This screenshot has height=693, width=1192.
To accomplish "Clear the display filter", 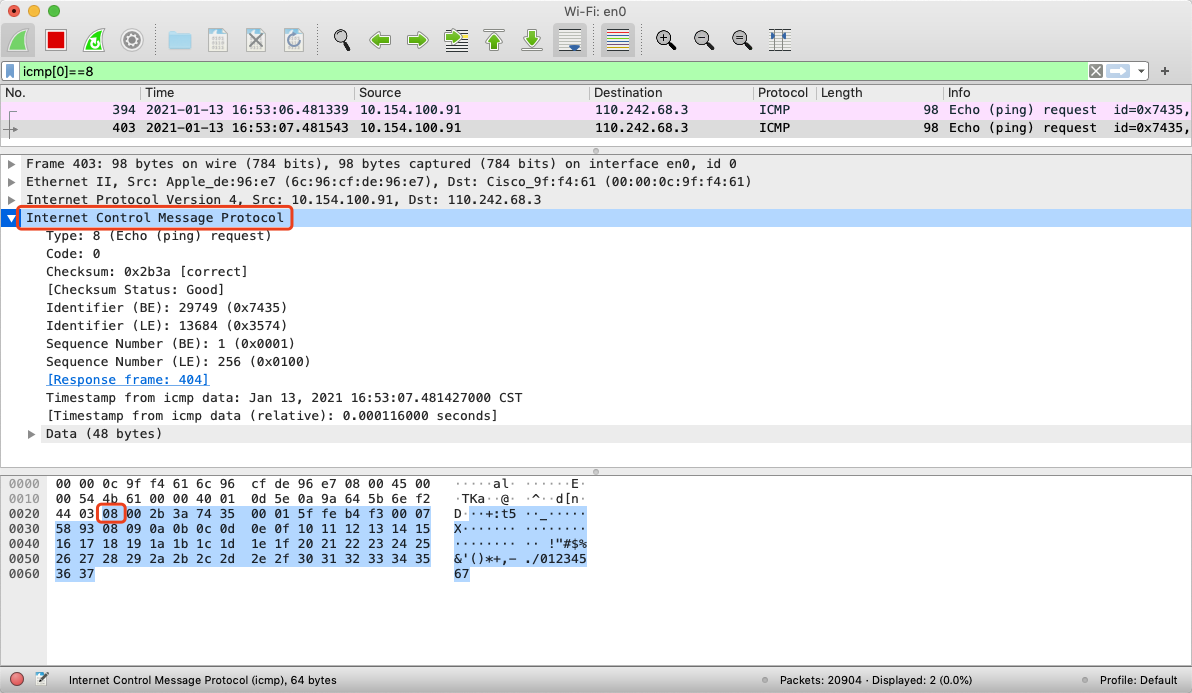I will 1095,71.
